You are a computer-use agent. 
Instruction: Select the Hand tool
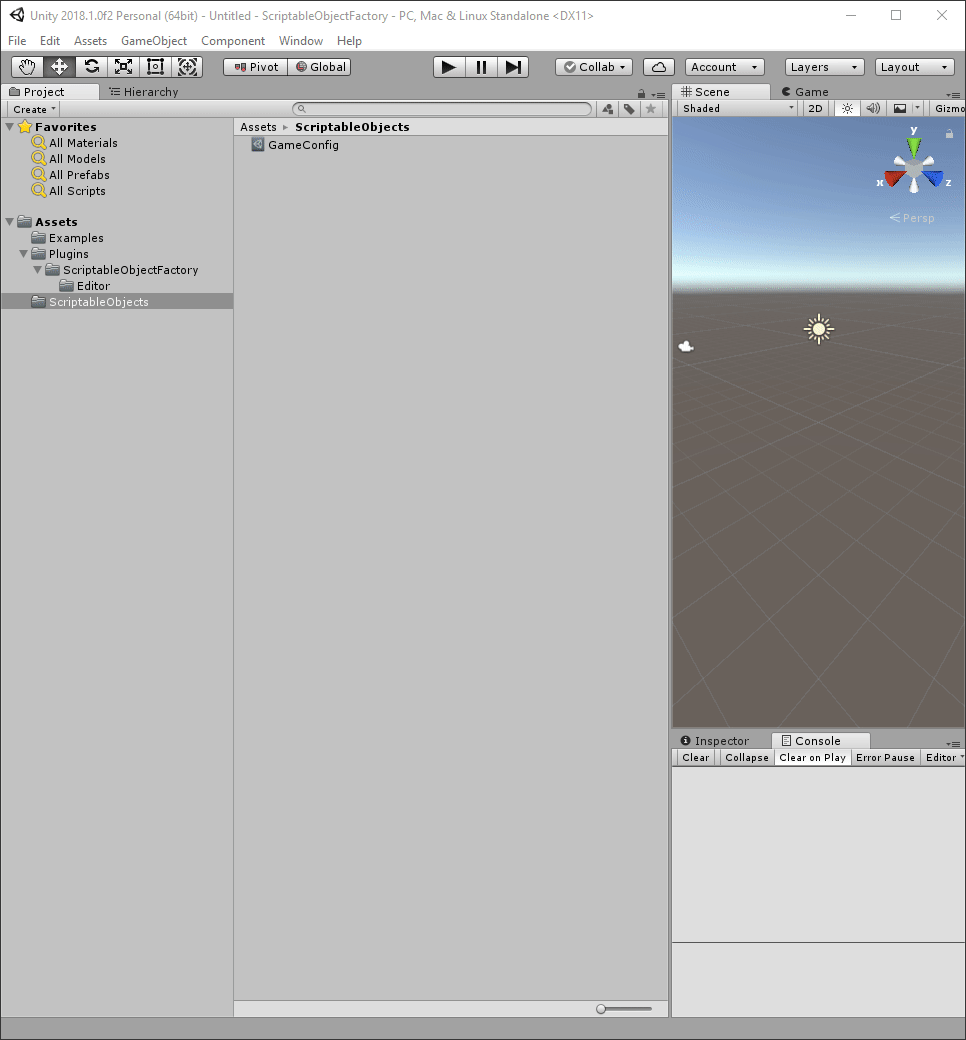click(27, 67)
